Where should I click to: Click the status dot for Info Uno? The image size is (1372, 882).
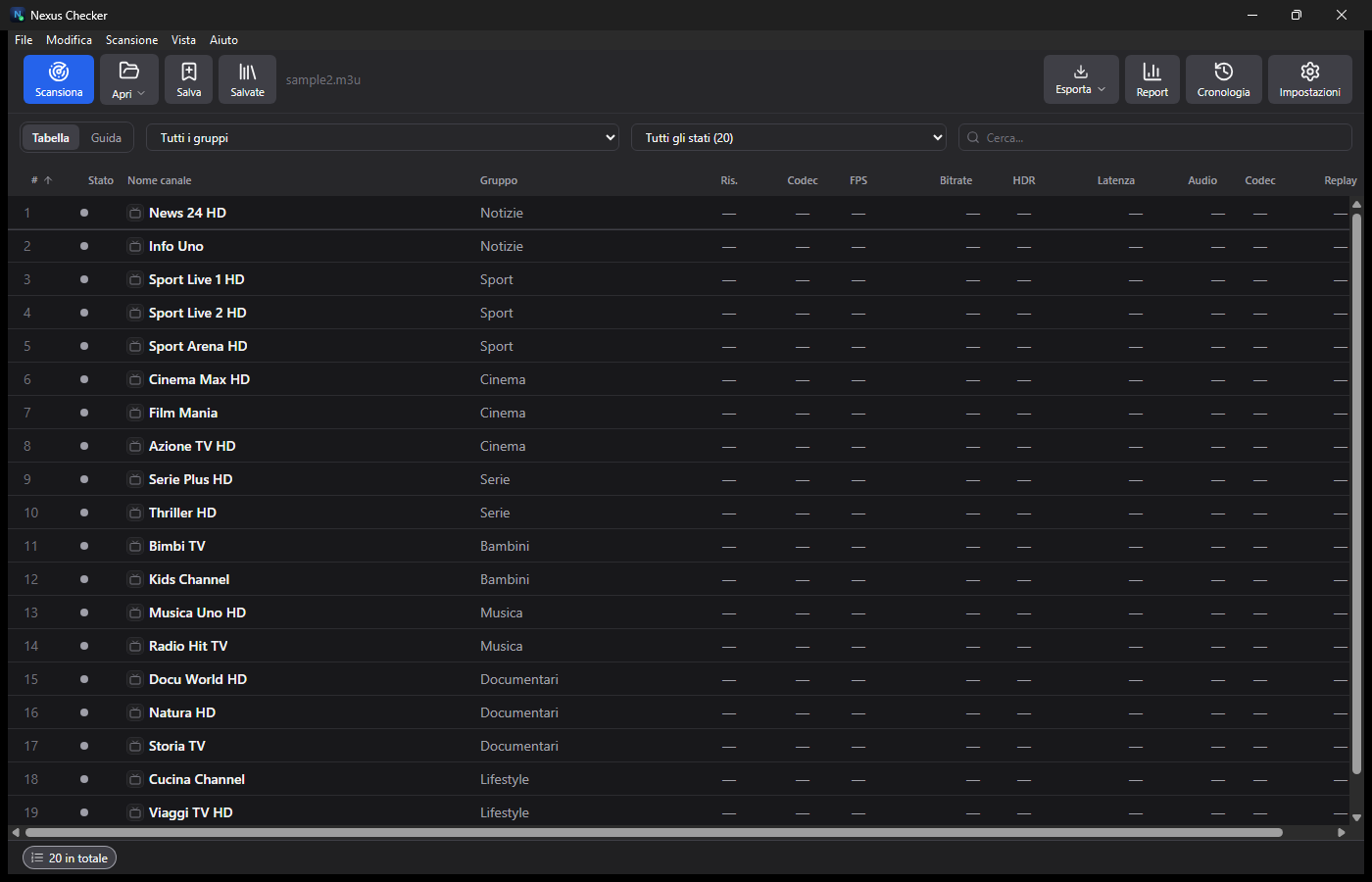point(84,246)
